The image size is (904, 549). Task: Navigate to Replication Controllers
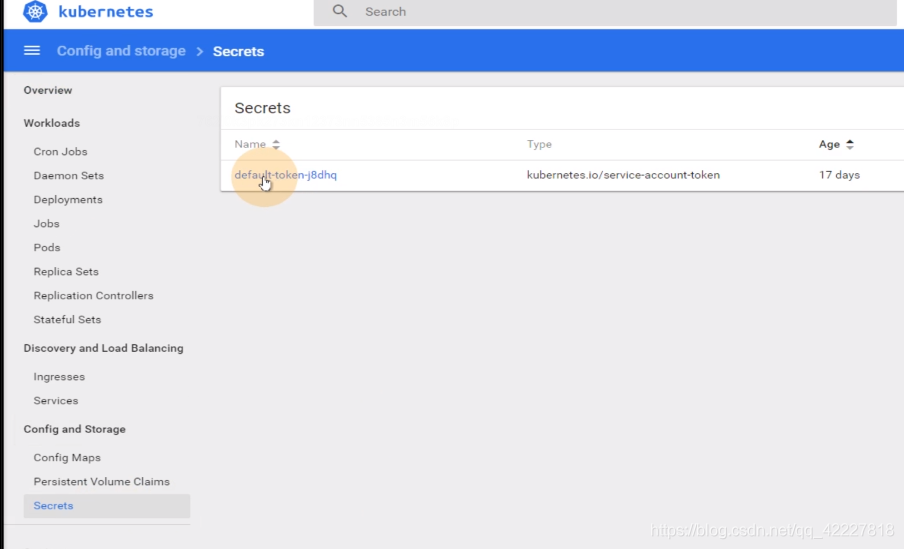93,295
